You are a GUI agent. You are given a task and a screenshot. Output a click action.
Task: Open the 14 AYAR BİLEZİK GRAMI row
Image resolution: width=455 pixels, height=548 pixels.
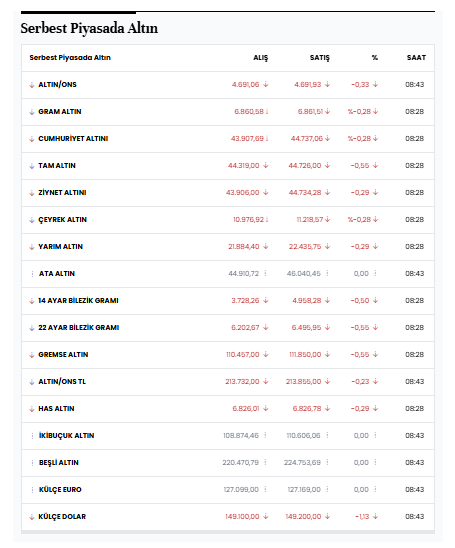click(228, 301)
